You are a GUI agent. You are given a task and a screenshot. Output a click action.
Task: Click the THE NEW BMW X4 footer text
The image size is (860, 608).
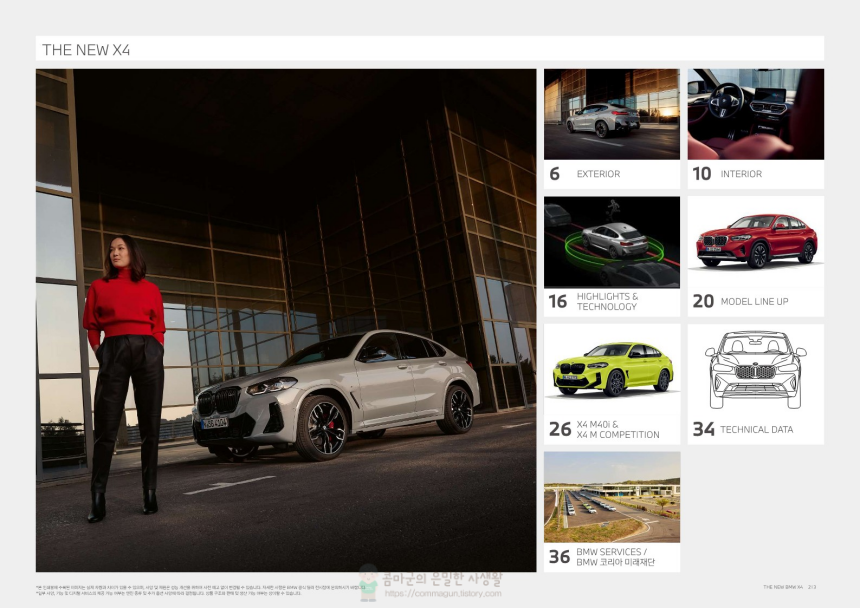coord(783,587)
